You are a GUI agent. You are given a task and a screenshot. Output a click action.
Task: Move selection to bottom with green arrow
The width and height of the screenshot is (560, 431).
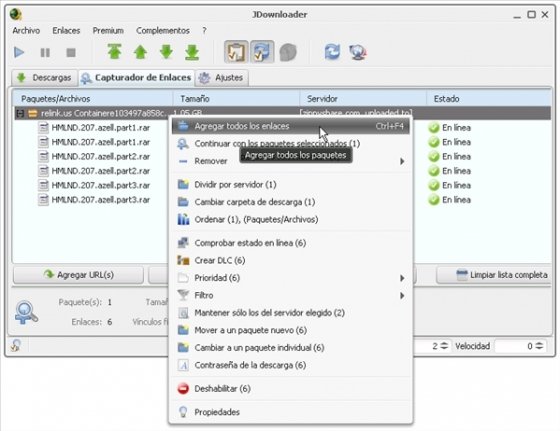[192, 52]
